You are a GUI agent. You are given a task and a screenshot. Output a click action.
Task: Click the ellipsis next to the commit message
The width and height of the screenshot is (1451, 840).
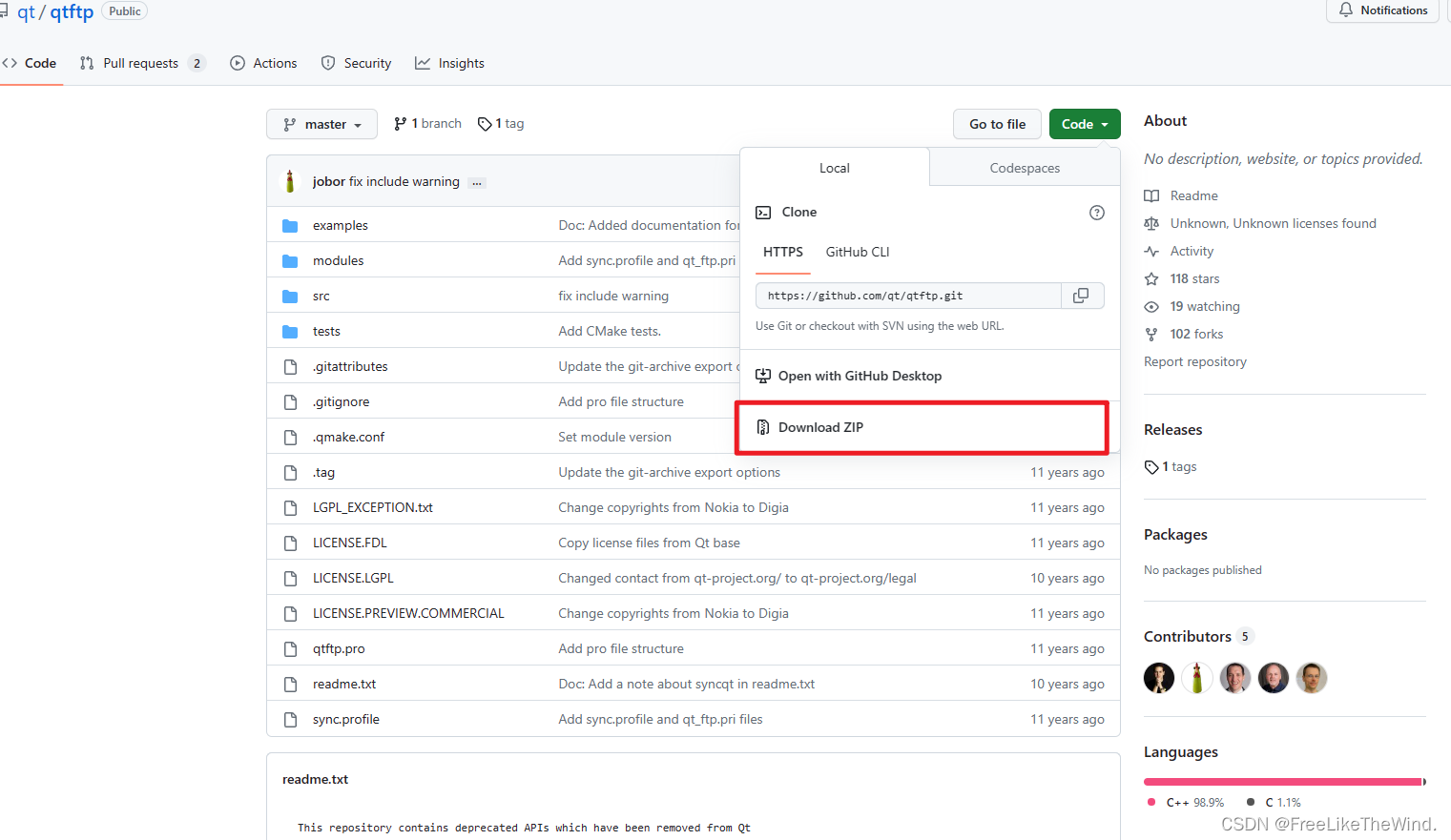[x=477, y=182]
